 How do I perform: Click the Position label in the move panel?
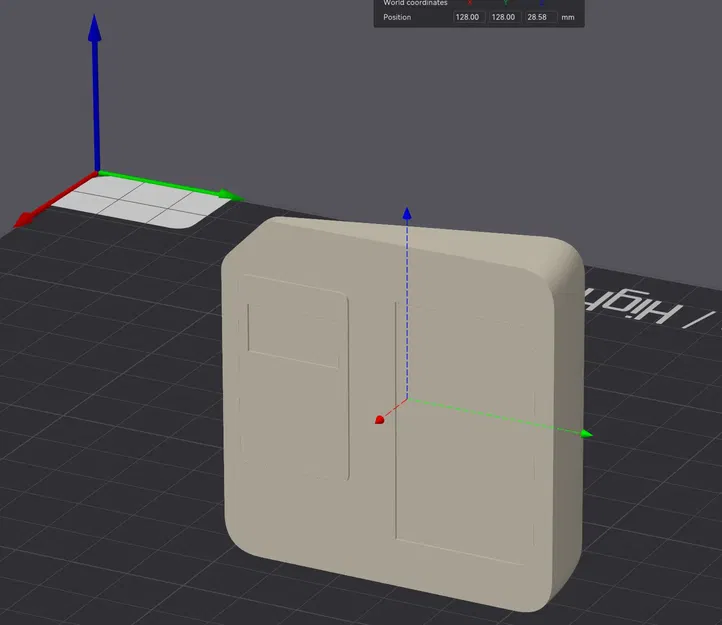click(x=397, y=17)
